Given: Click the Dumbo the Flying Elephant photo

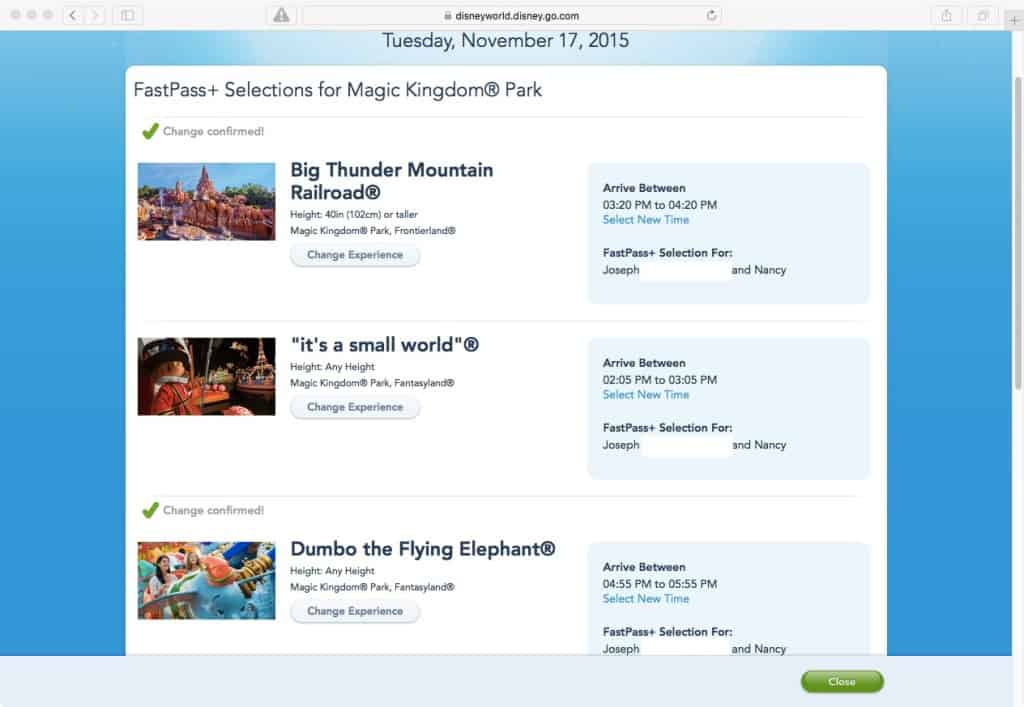Looking at the screenshot, I should click(x=206, y=580).
